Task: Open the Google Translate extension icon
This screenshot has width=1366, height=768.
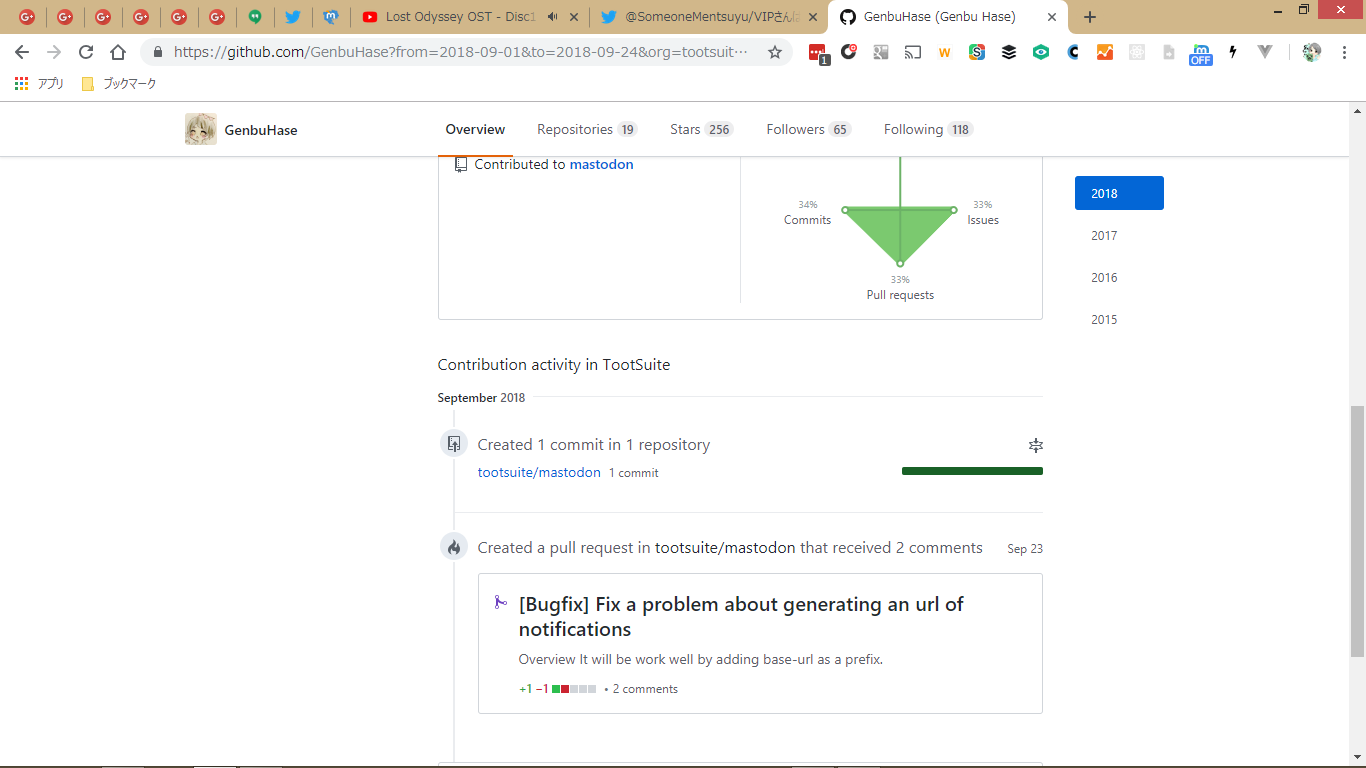Action: tap(881, 52)
